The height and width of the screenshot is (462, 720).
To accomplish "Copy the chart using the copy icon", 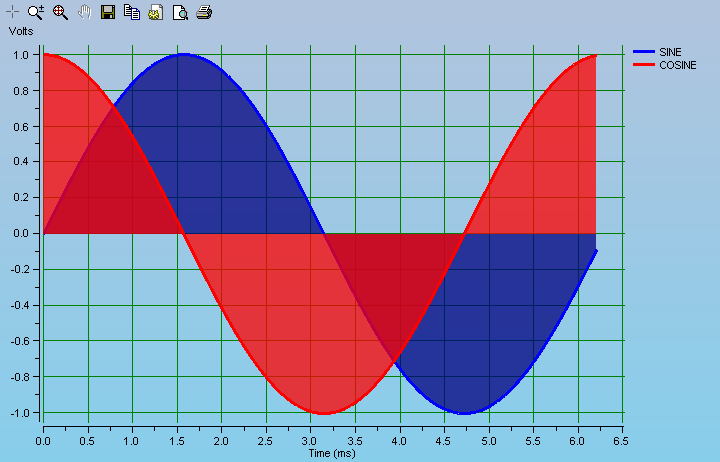I will point(132,12).
